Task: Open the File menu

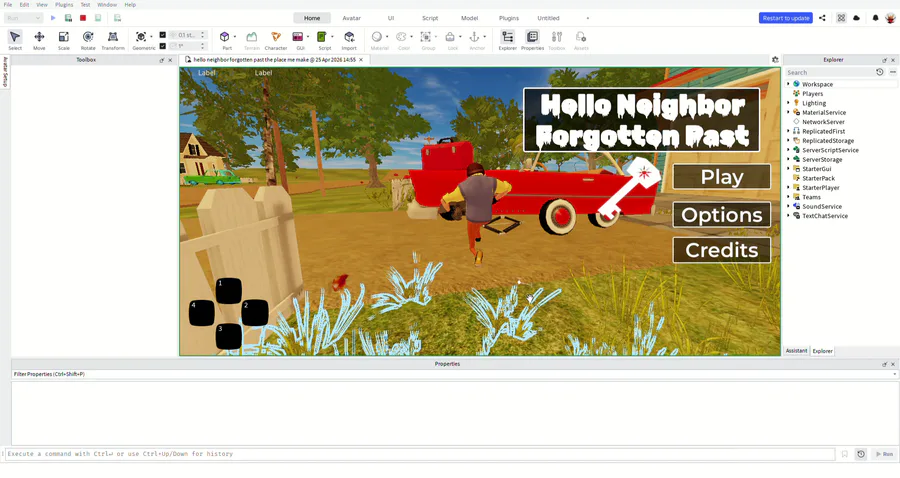Action: (x=8, y=5)
